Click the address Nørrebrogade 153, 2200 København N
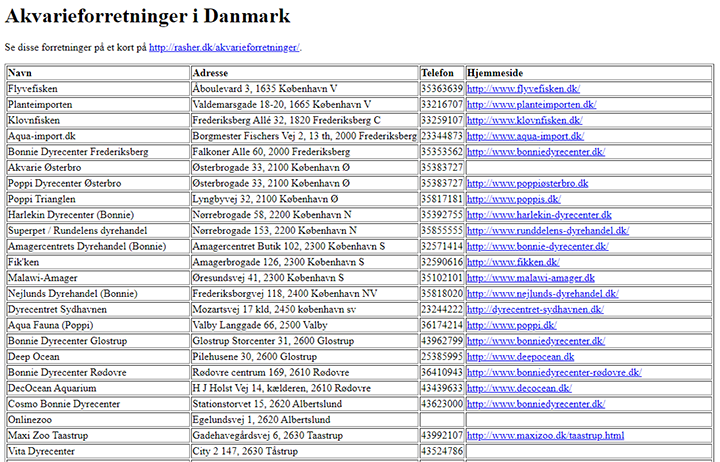The width and height of the screenshot is (720, 462). [275, 231]
